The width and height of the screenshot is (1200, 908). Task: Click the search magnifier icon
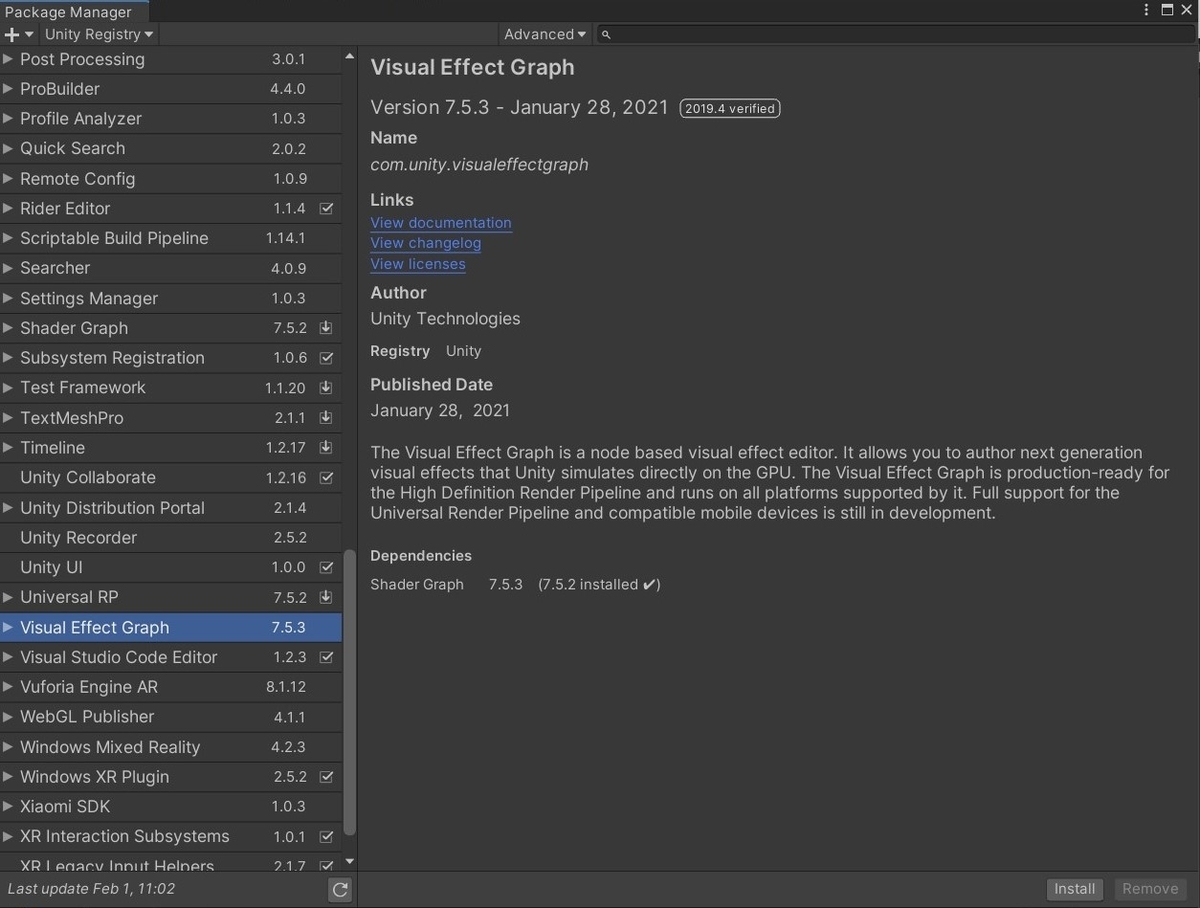point(606,34)
